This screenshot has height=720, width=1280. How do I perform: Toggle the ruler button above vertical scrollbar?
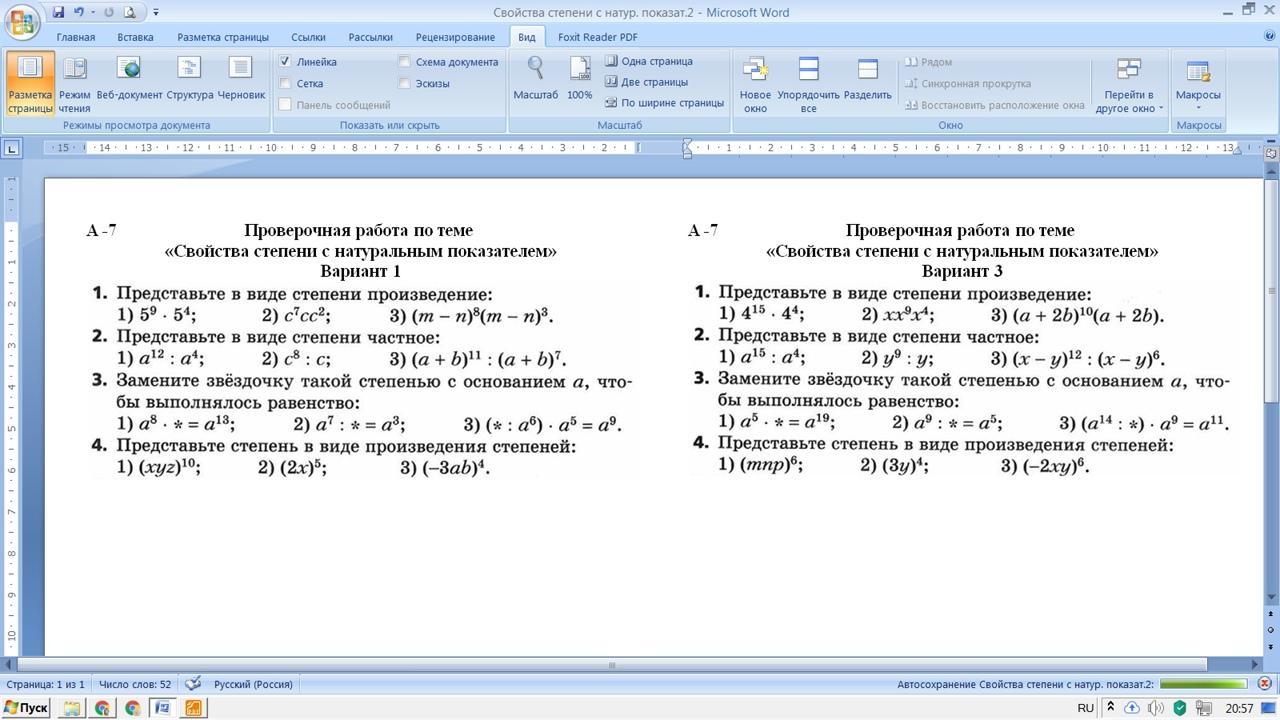click(1271, 153)
